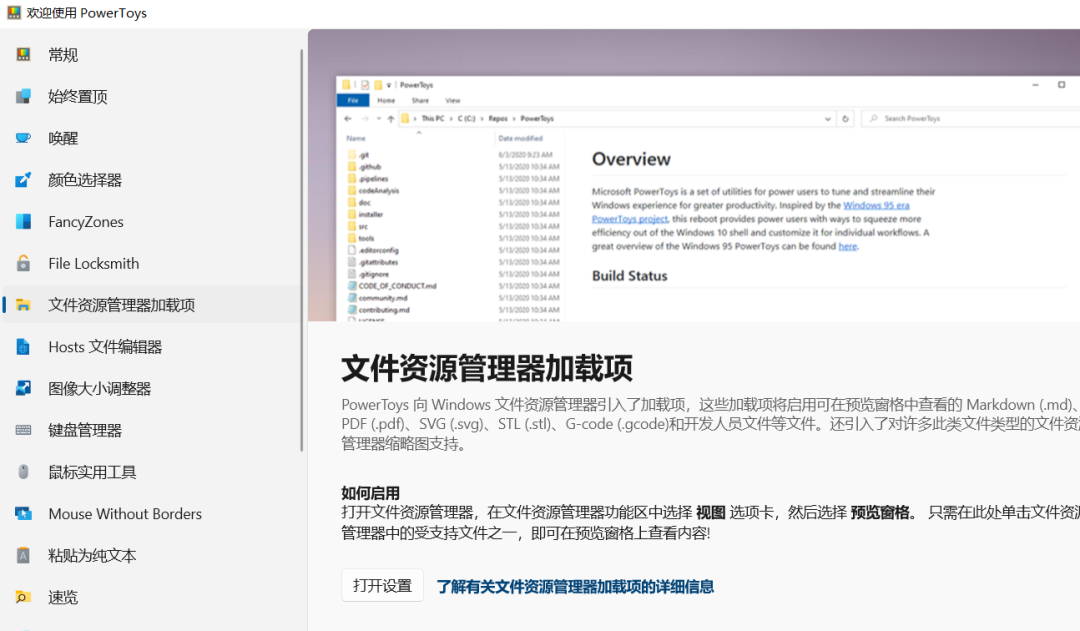Open 速览 page in sidebar

click(x=151, y=597)
